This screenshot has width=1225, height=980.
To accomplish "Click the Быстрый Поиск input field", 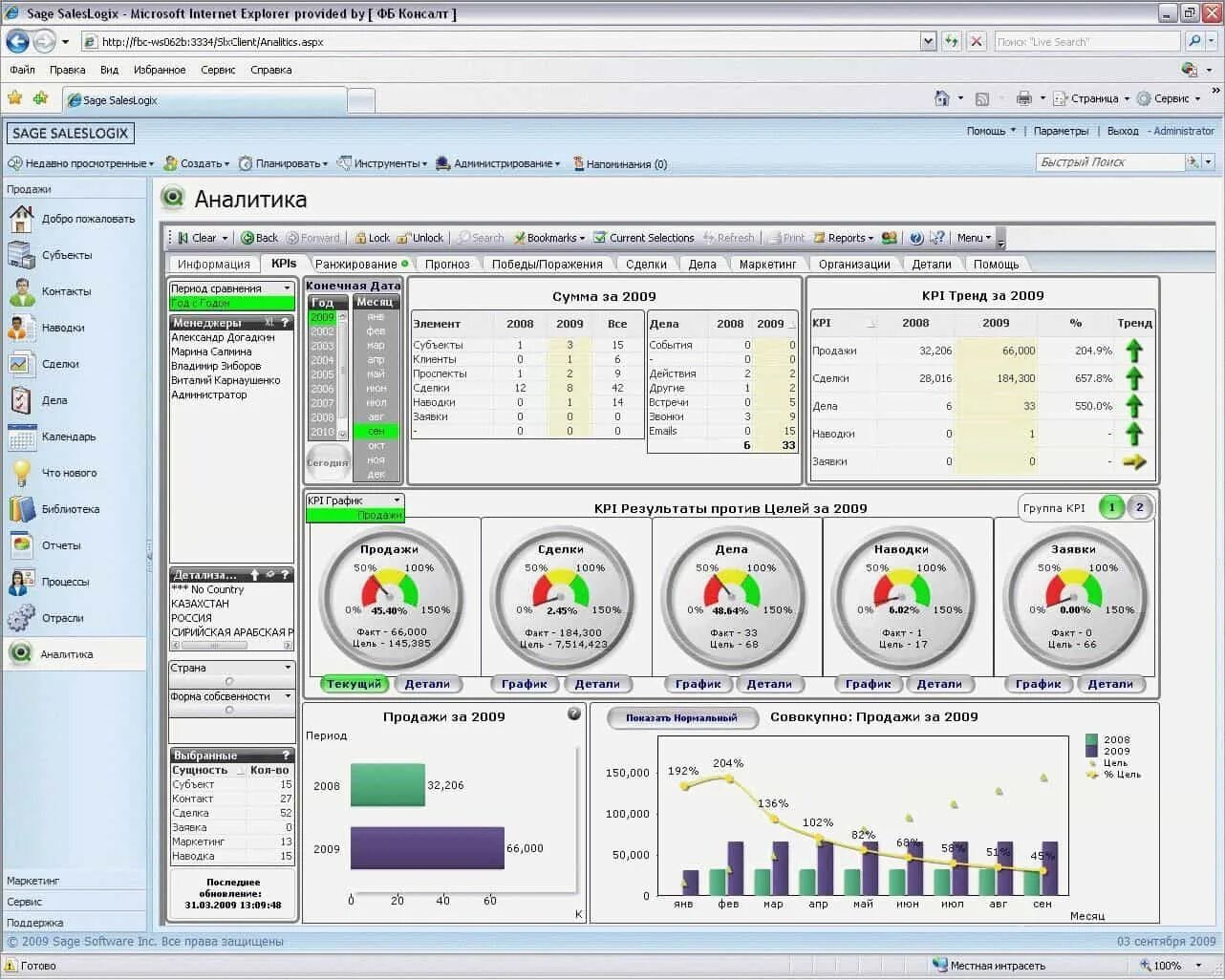I will (x=1109, y=162).
